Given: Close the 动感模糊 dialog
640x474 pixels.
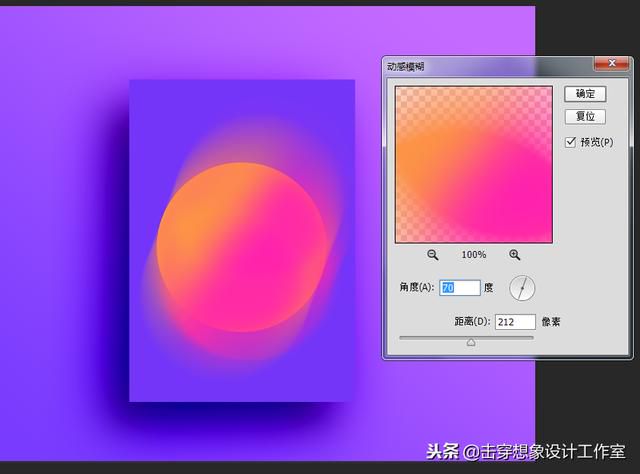Looking at the screenshot, I should coord(612,63).
